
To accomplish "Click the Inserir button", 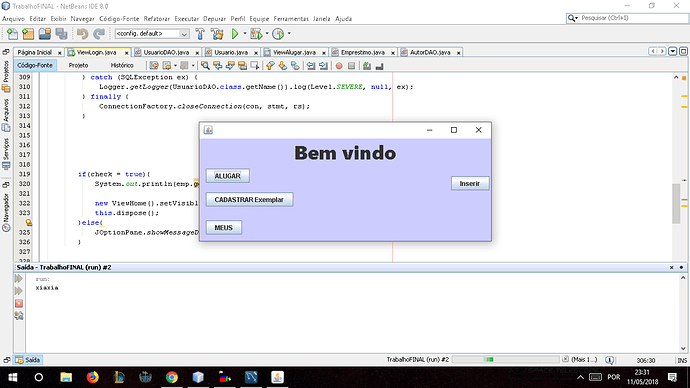I will [470, 183].
